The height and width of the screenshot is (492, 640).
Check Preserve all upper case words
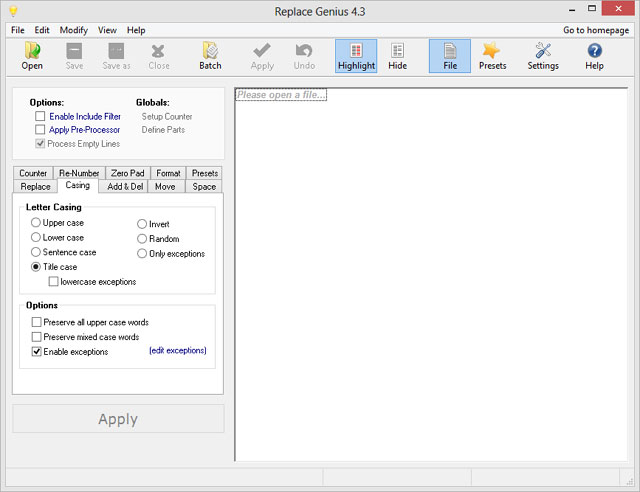pos(36,322)
